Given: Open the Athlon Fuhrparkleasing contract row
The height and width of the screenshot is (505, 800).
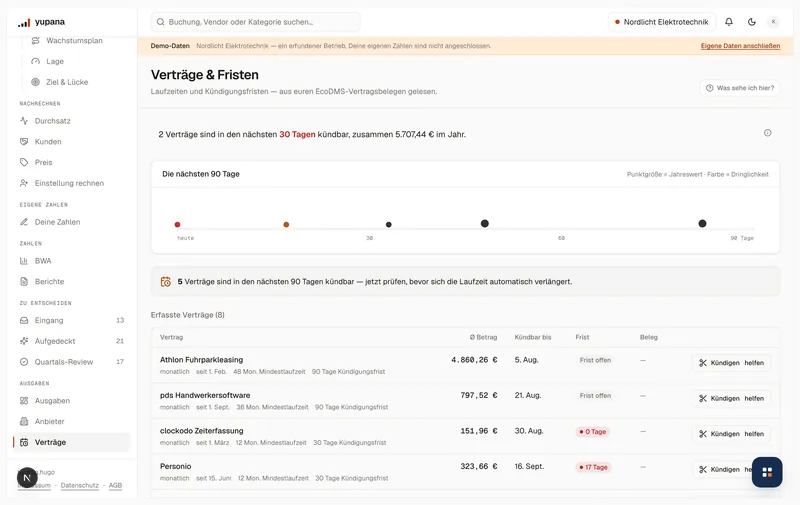Looking at the screenshot, I should tap(465, 365).
